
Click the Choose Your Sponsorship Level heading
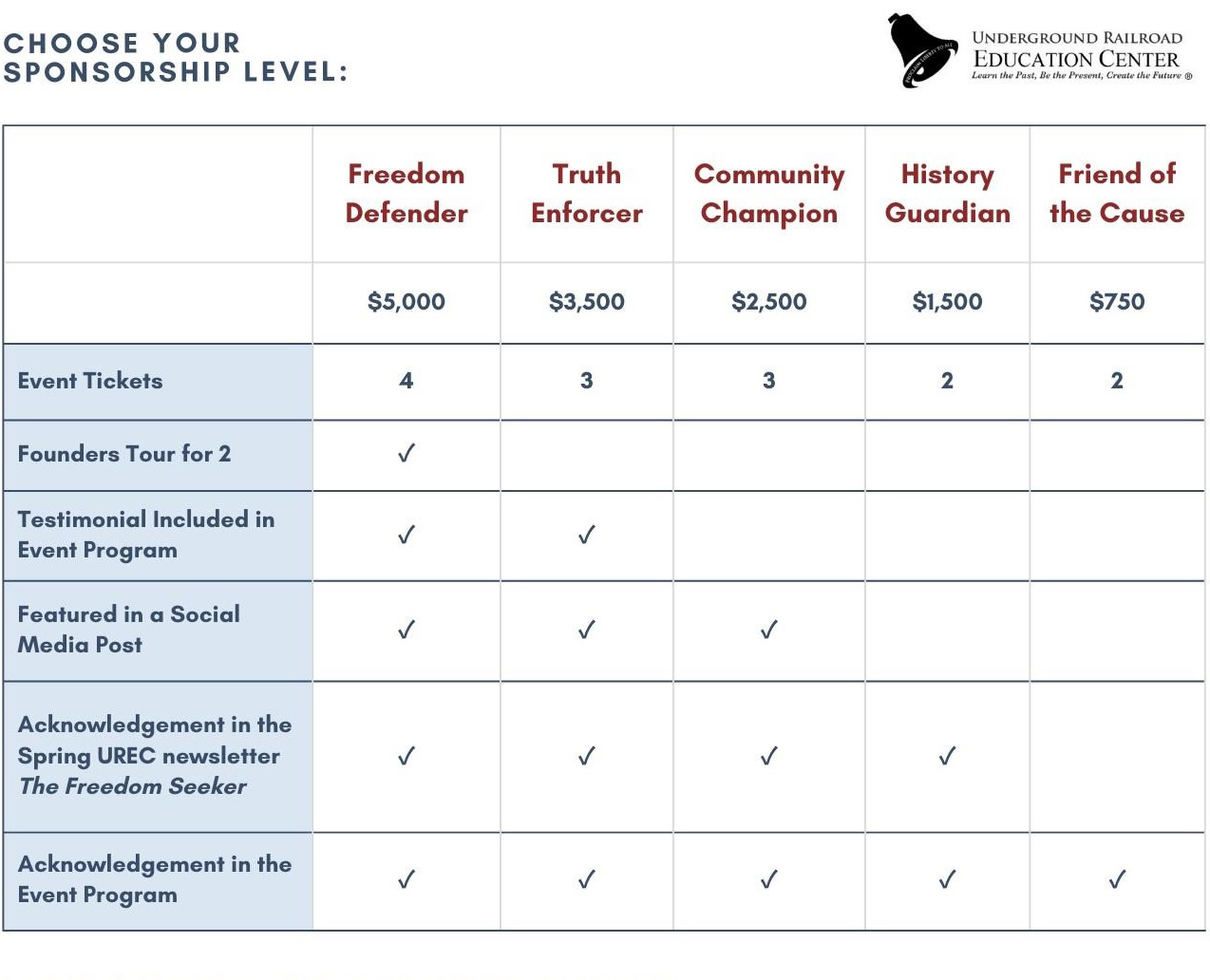(176, 57)
